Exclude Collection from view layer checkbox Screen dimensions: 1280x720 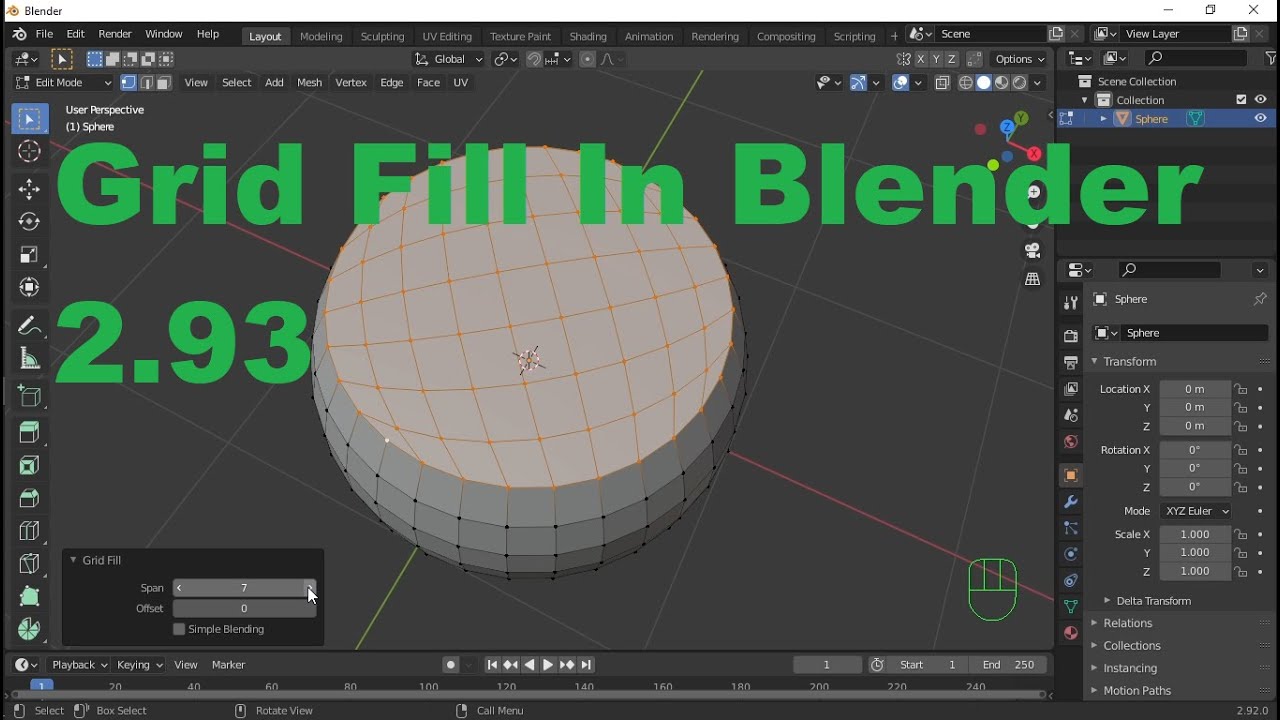point(1241,100)
